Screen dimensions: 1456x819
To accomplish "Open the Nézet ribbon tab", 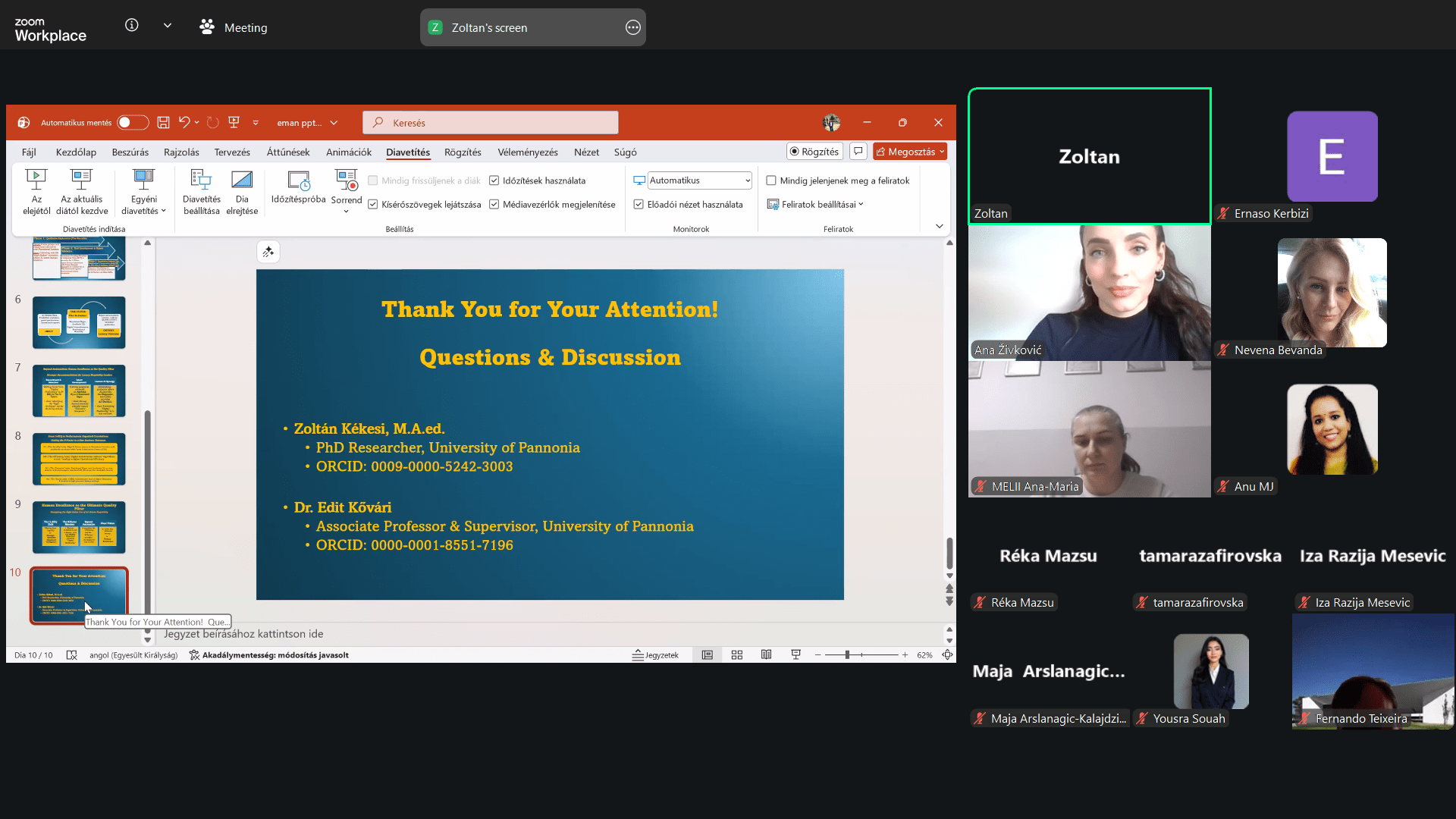I will (x=586, y=152).
